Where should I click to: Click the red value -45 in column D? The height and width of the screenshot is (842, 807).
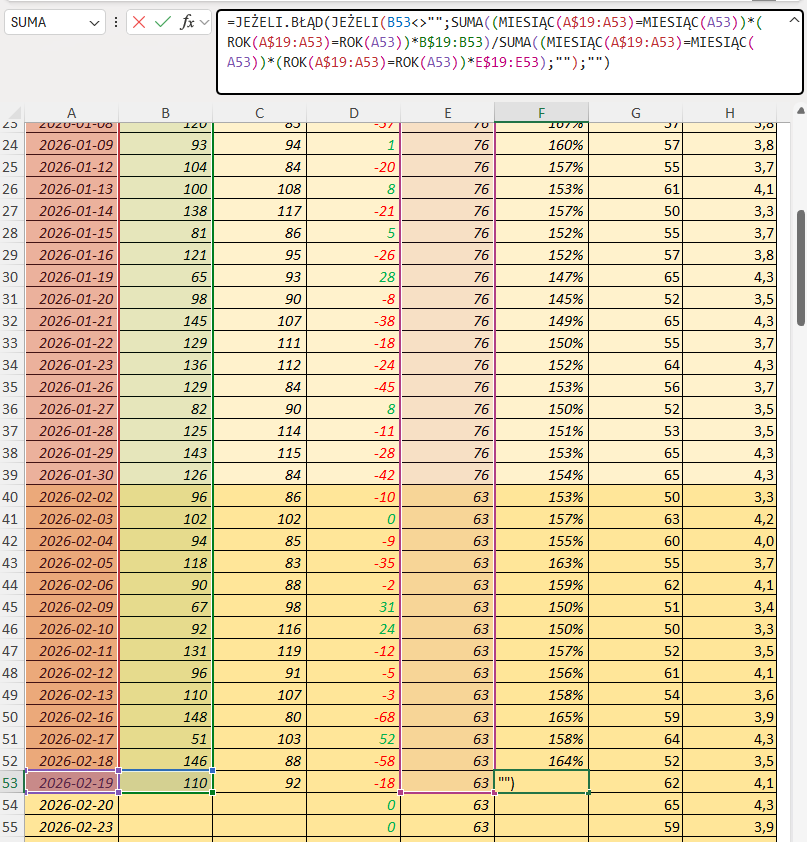coord(354,387)
